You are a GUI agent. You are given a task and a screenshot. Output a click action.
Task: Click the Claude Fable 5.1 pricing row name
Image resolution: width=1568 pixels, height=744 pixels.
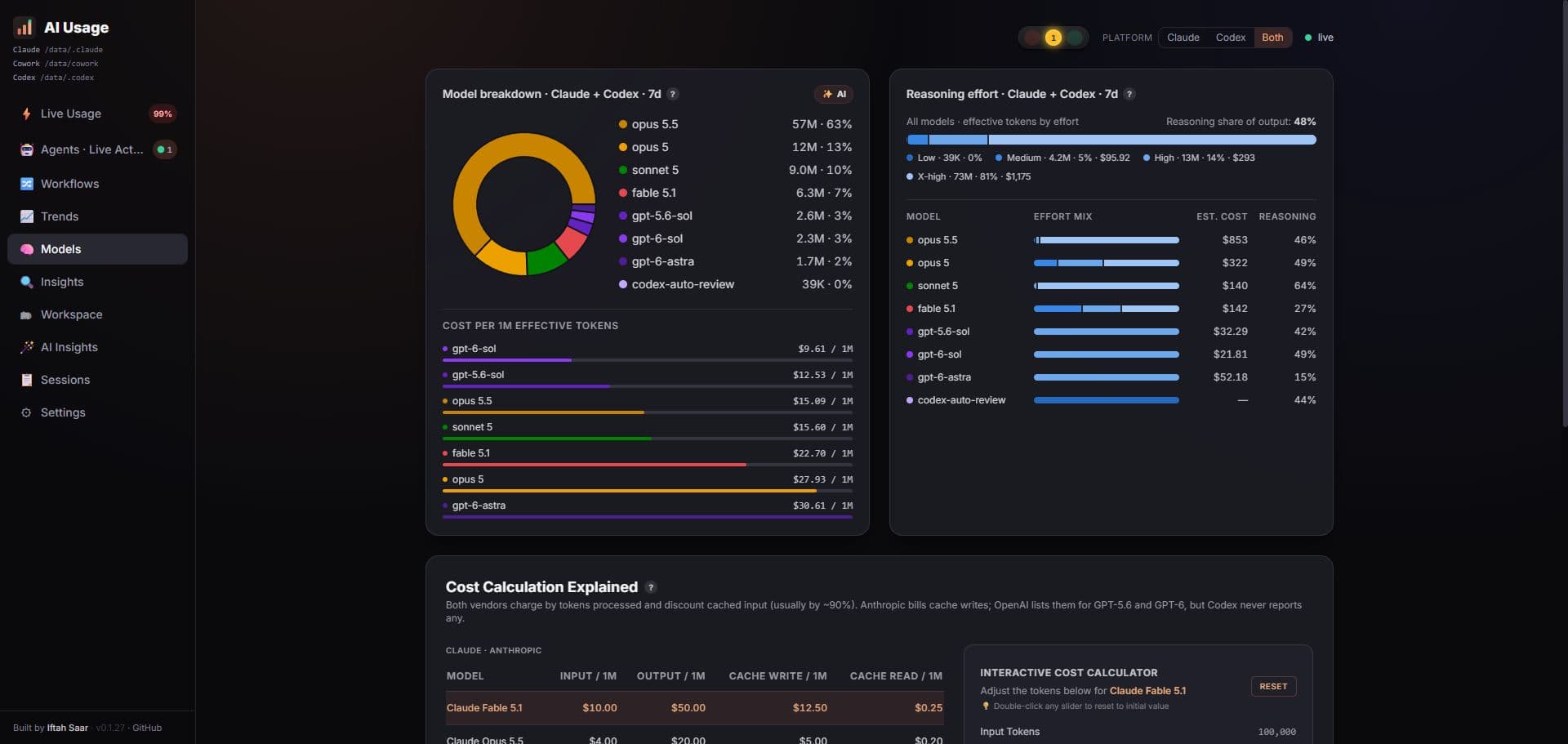click(484, 708)
